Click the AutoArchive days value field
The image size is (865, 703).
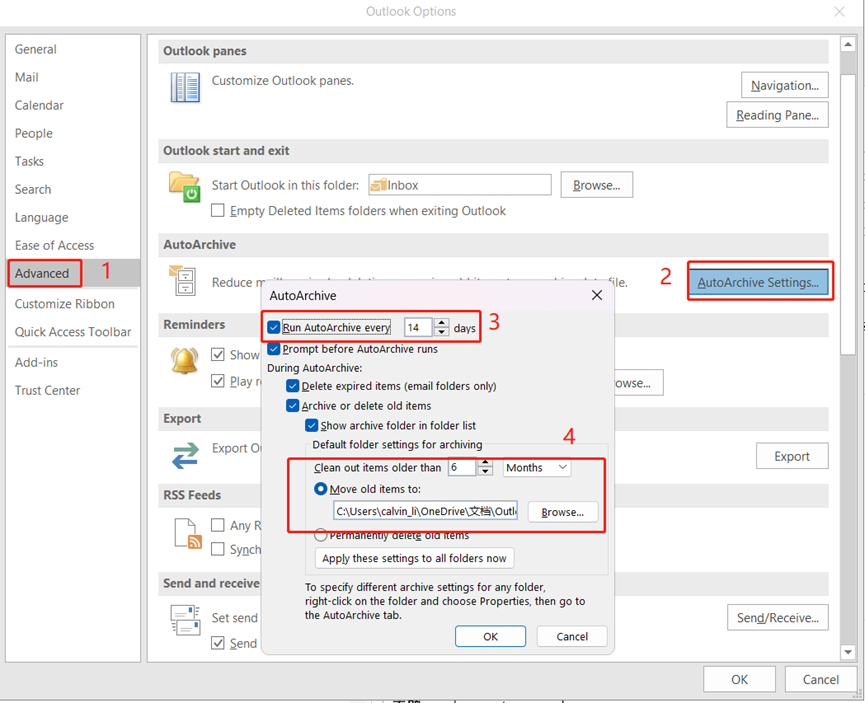[418, 327]
